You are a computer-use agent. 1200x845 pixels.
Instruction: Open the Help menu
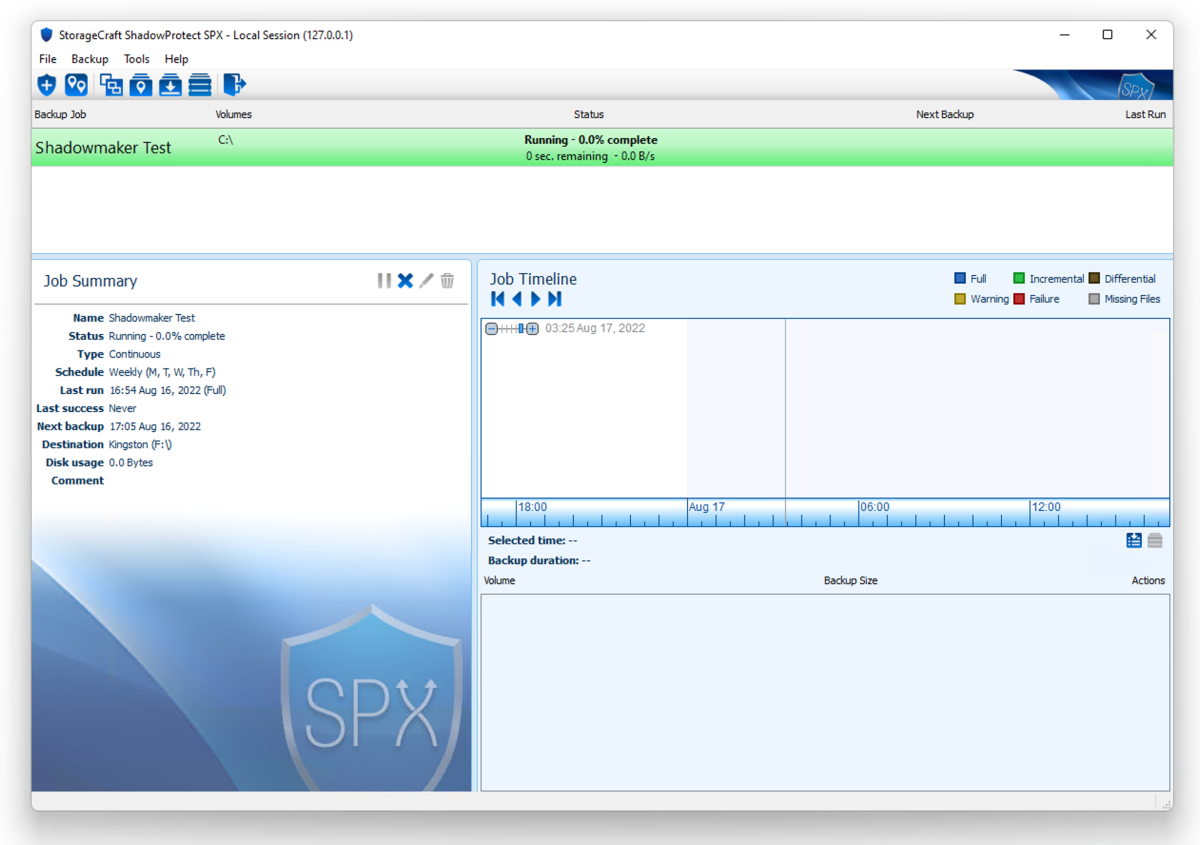point(177,59)
